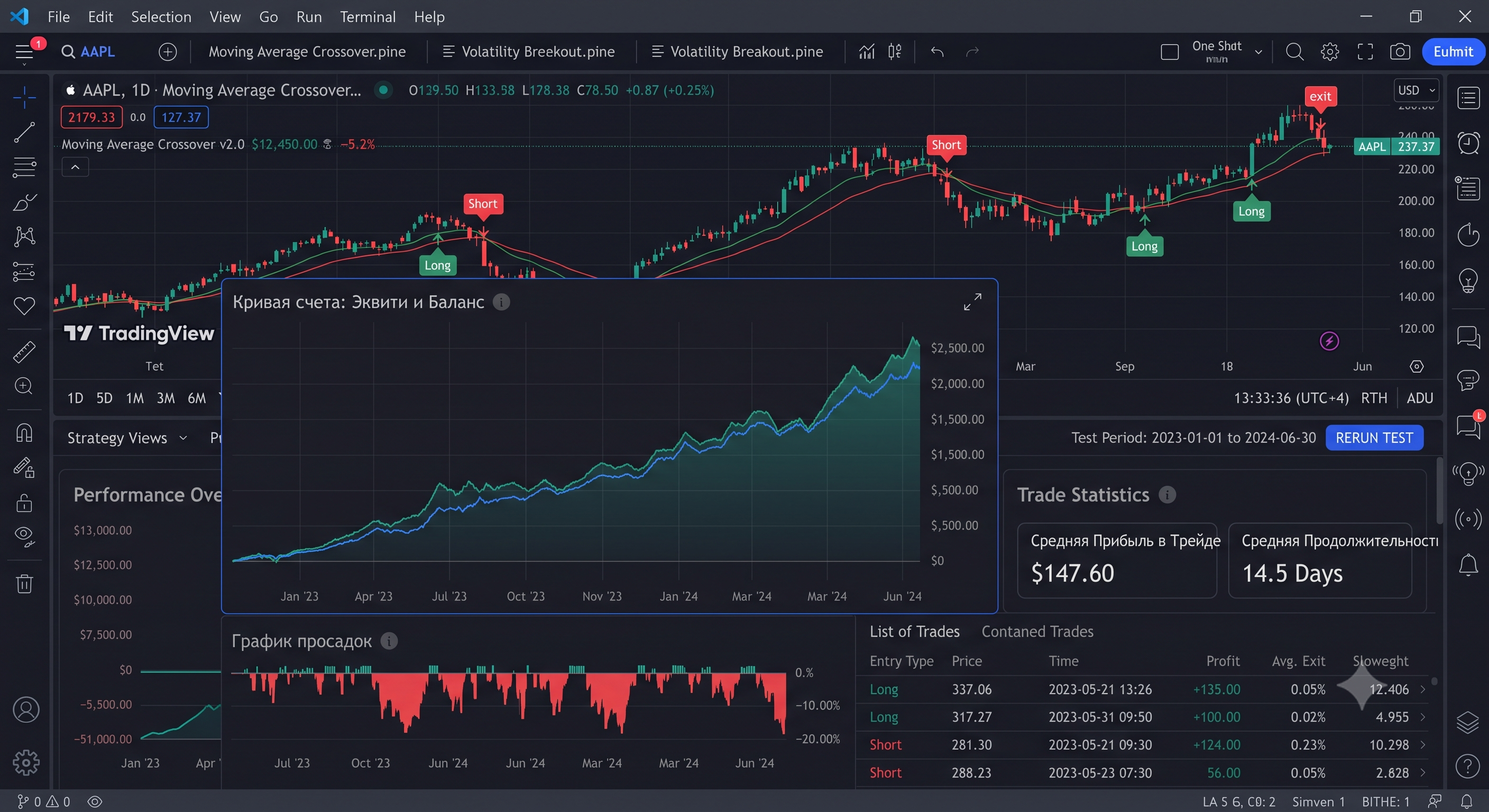
Task: Open the File menu
Action: pyautogui.click(x=58, y=17)
